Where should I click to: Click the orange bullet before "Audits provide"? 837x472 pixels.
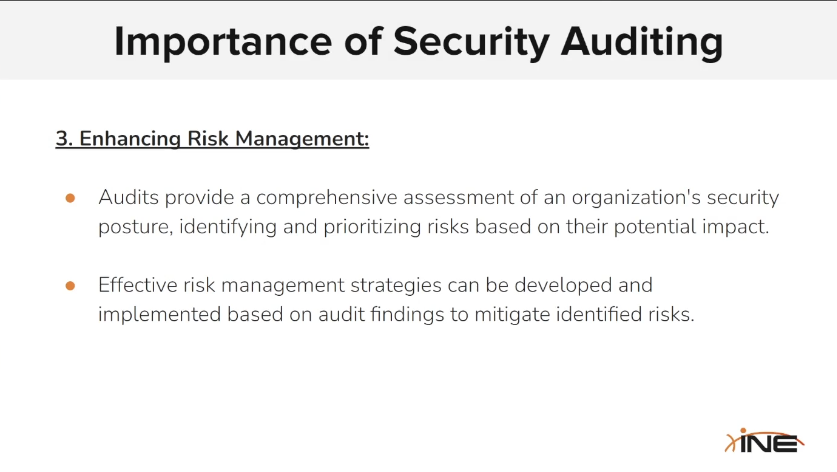click(x=71, y=198)
